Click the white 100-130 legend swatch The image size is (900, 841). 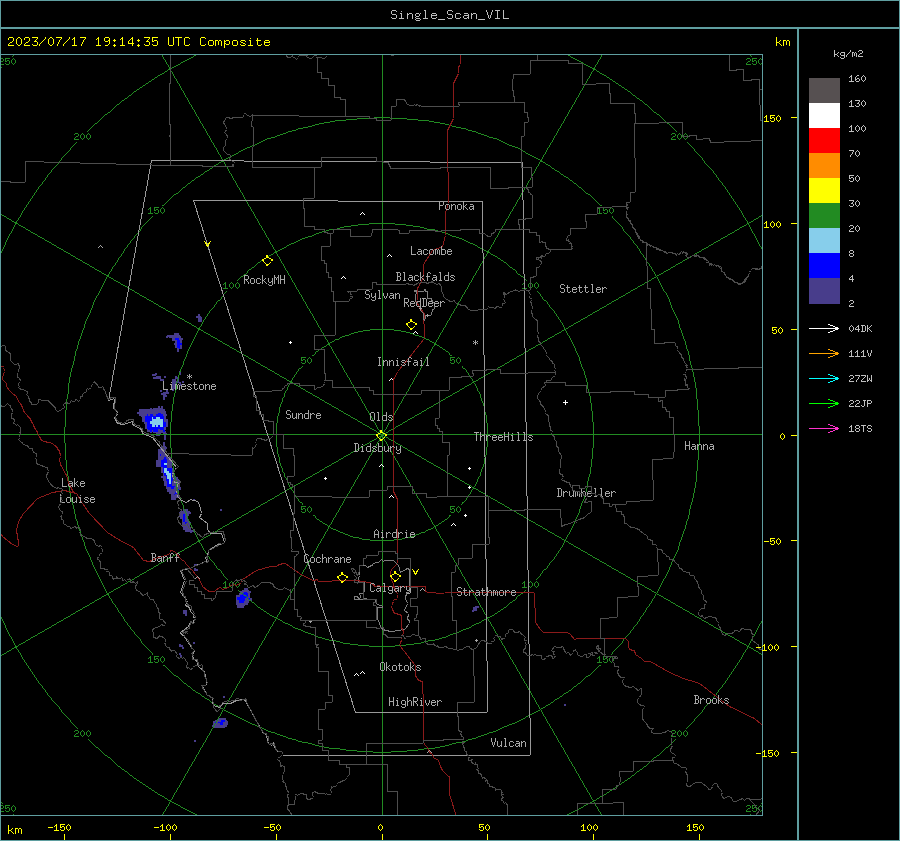[824, 115]
